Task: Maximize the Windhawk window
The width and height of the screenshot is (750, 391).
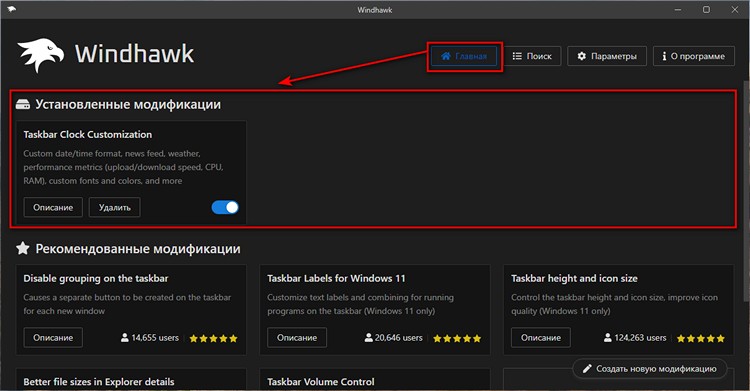Action: tap(706, 10)
